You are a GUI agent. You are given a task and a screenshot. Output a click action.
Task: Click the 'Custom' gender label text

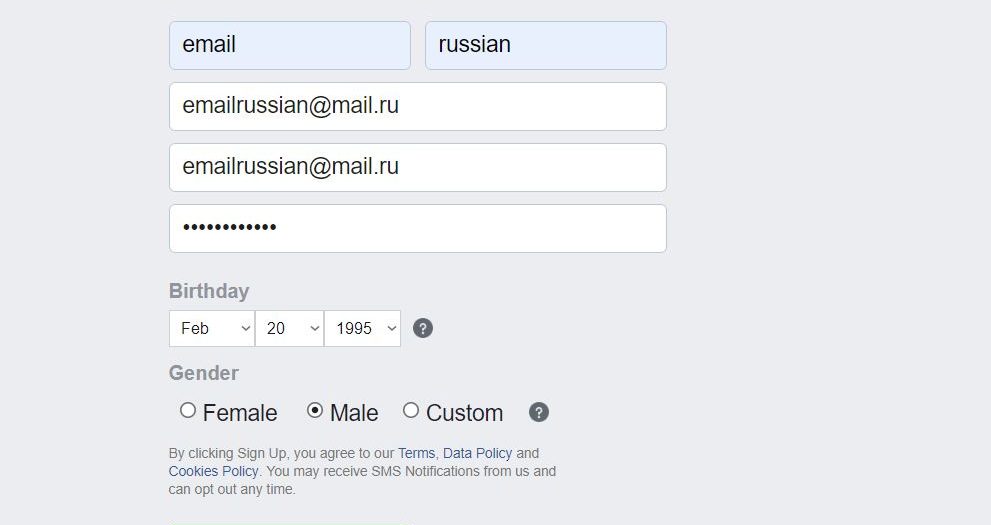point(465,413)
